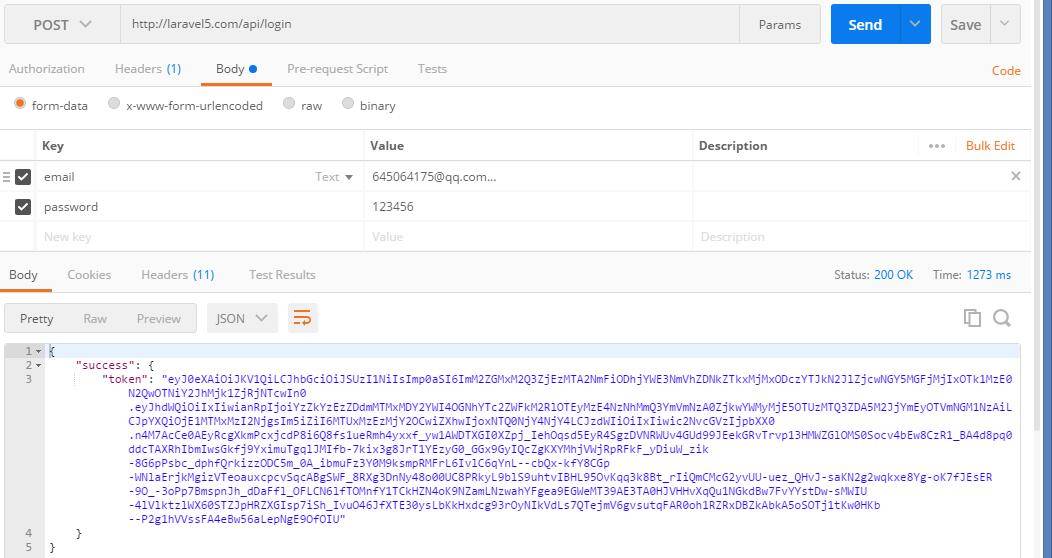The image size is (1052, 558).
Task: Open search in response body
Action: [x=1002, y=318]
